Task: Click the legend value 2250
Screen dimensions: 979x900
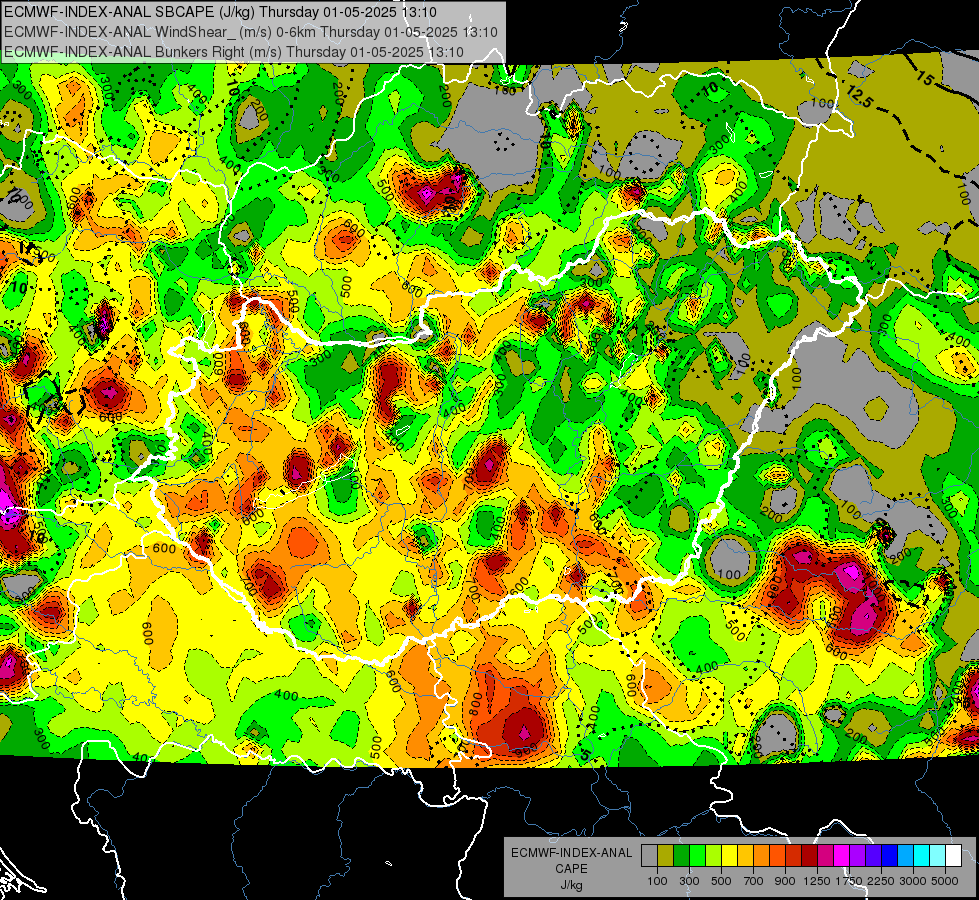Action: pyautogui.click(x=882, y=881)
